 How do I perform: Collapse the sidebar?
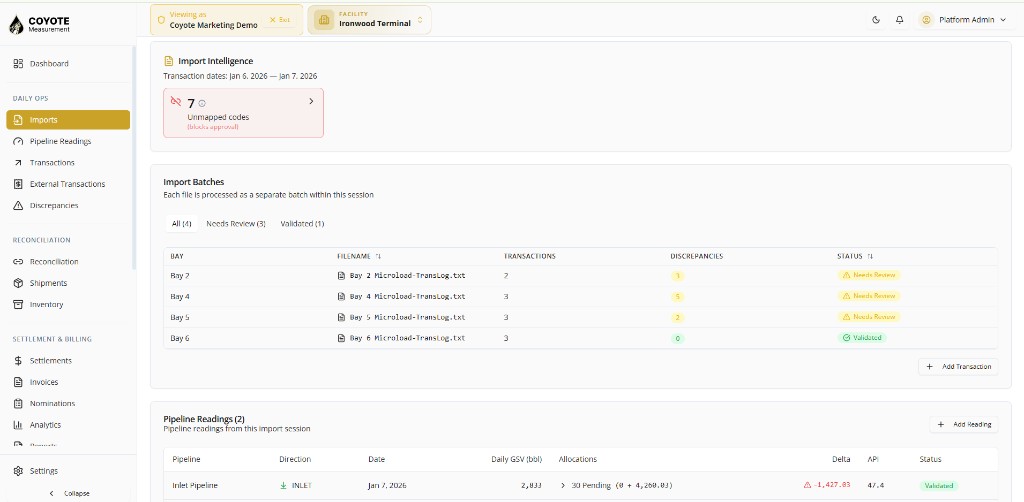pyautogui.click(x=69, y=494)
